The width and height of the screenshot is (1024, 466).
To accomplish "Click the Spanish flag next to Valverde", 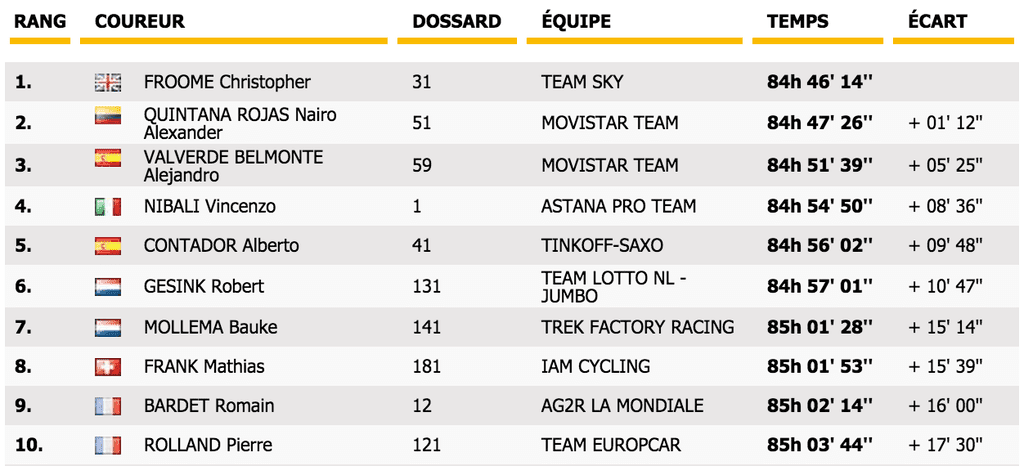I will (x=107, y=158).
